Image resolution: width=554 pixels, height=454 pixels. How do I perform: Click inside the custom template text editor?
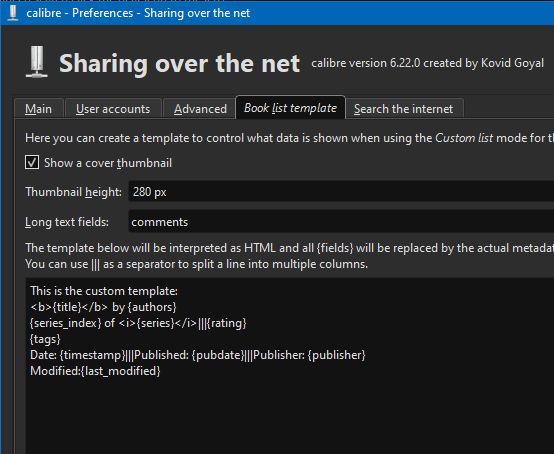pyautogui.click(x=290, y=366)
